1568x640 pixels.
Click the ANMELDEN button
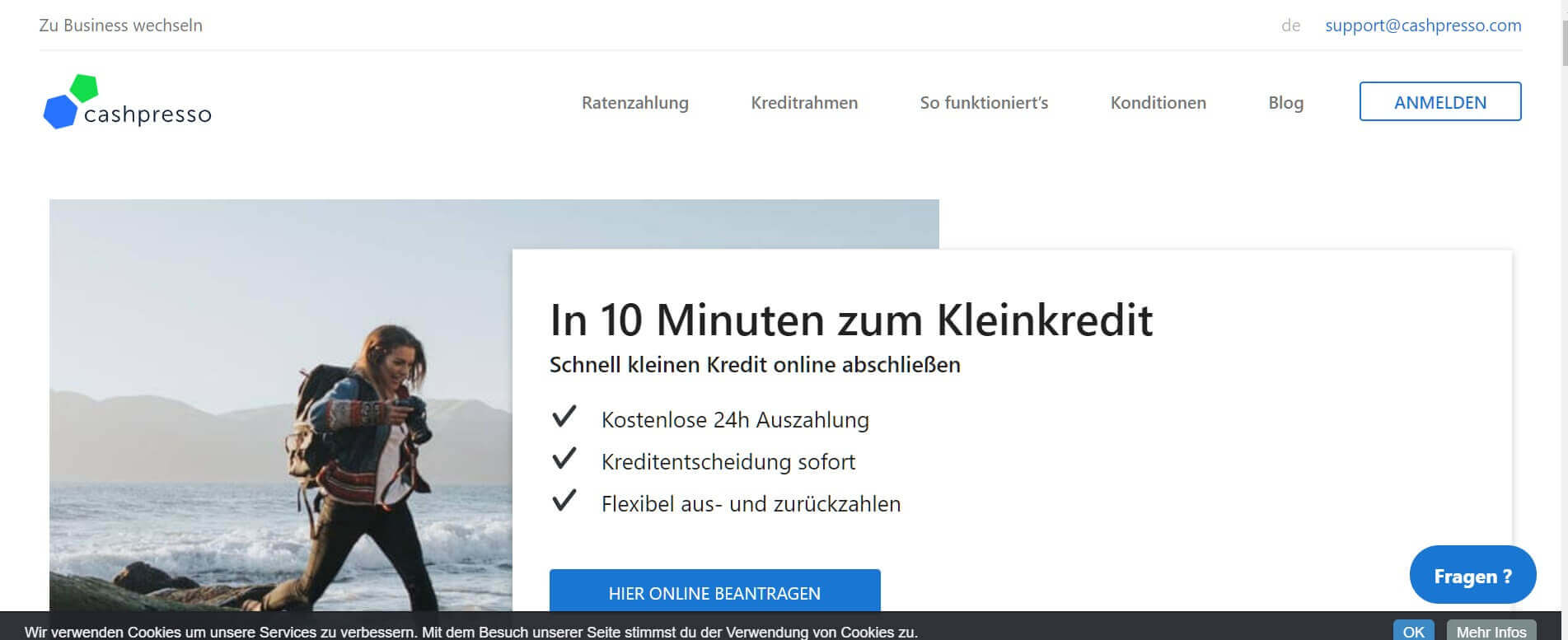1440,101
